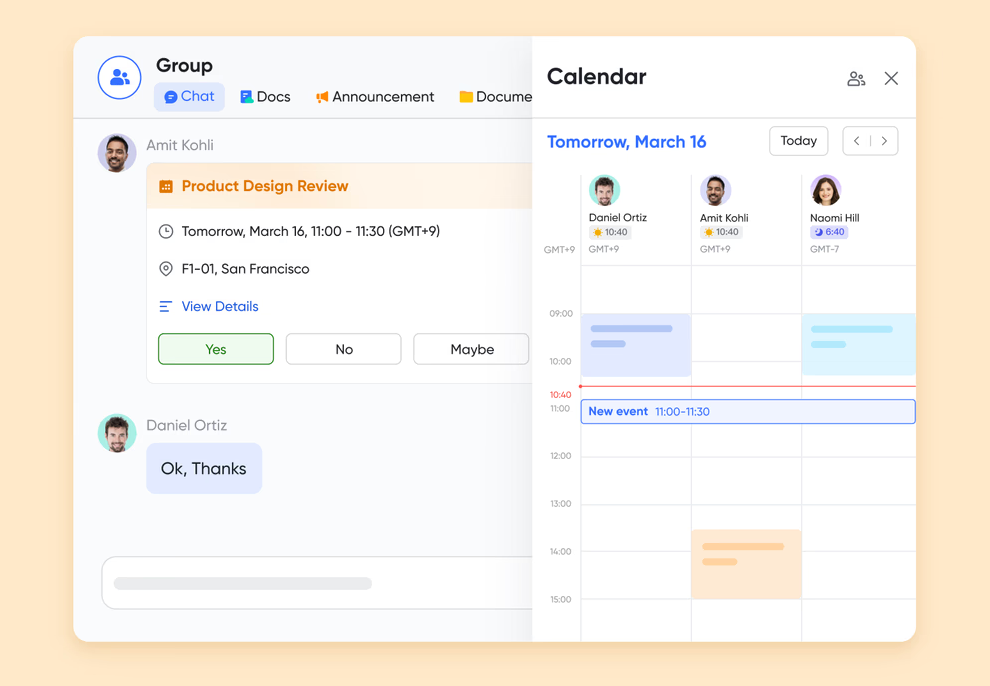Select Naomi Hill's calendar avatar
Image resolution: width=990 pixels, height=686 pixels.
point(826,191)
